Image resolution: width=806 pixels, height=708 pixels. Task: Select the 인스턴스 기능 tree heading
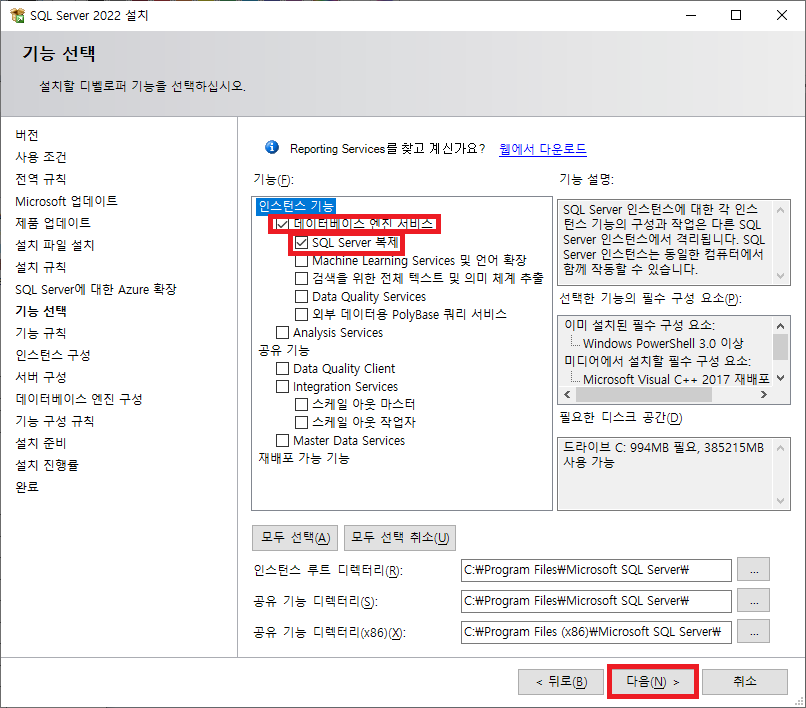point(296,206)
